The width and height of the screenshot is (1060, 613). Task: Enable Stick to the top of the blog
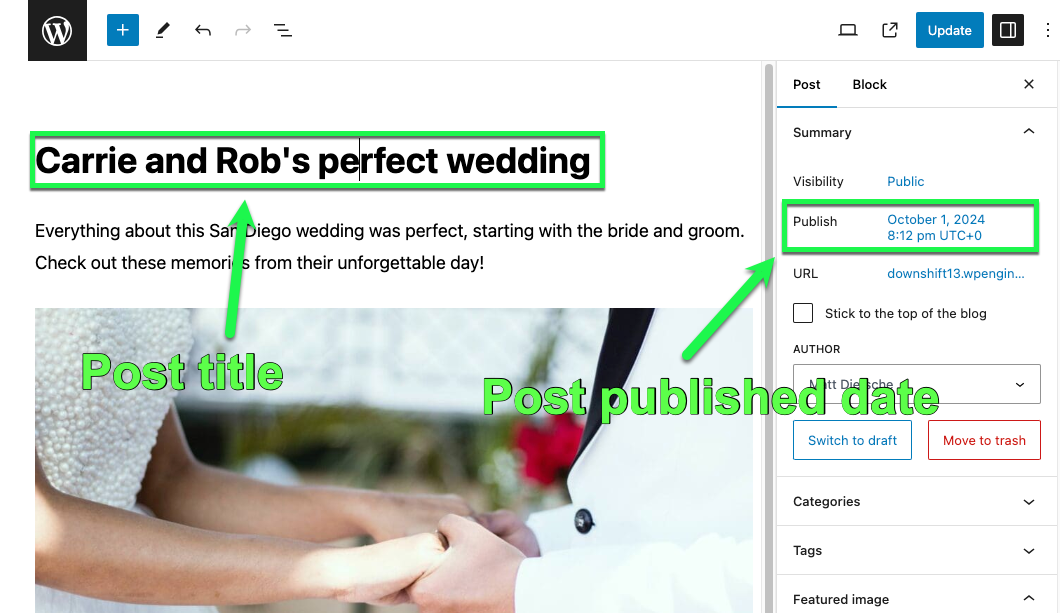pyautogui.click(x=803, y=313)
